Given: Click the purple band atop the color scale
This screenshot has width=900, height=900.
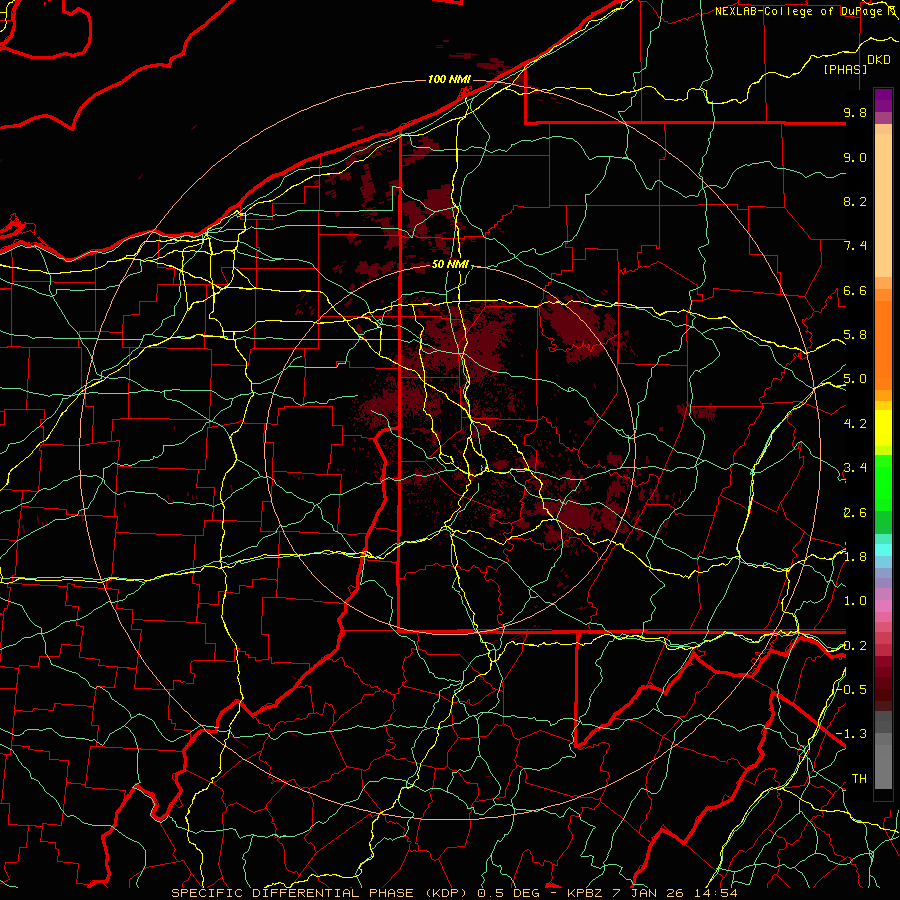Looking at the screenshot, I should 883,100.
